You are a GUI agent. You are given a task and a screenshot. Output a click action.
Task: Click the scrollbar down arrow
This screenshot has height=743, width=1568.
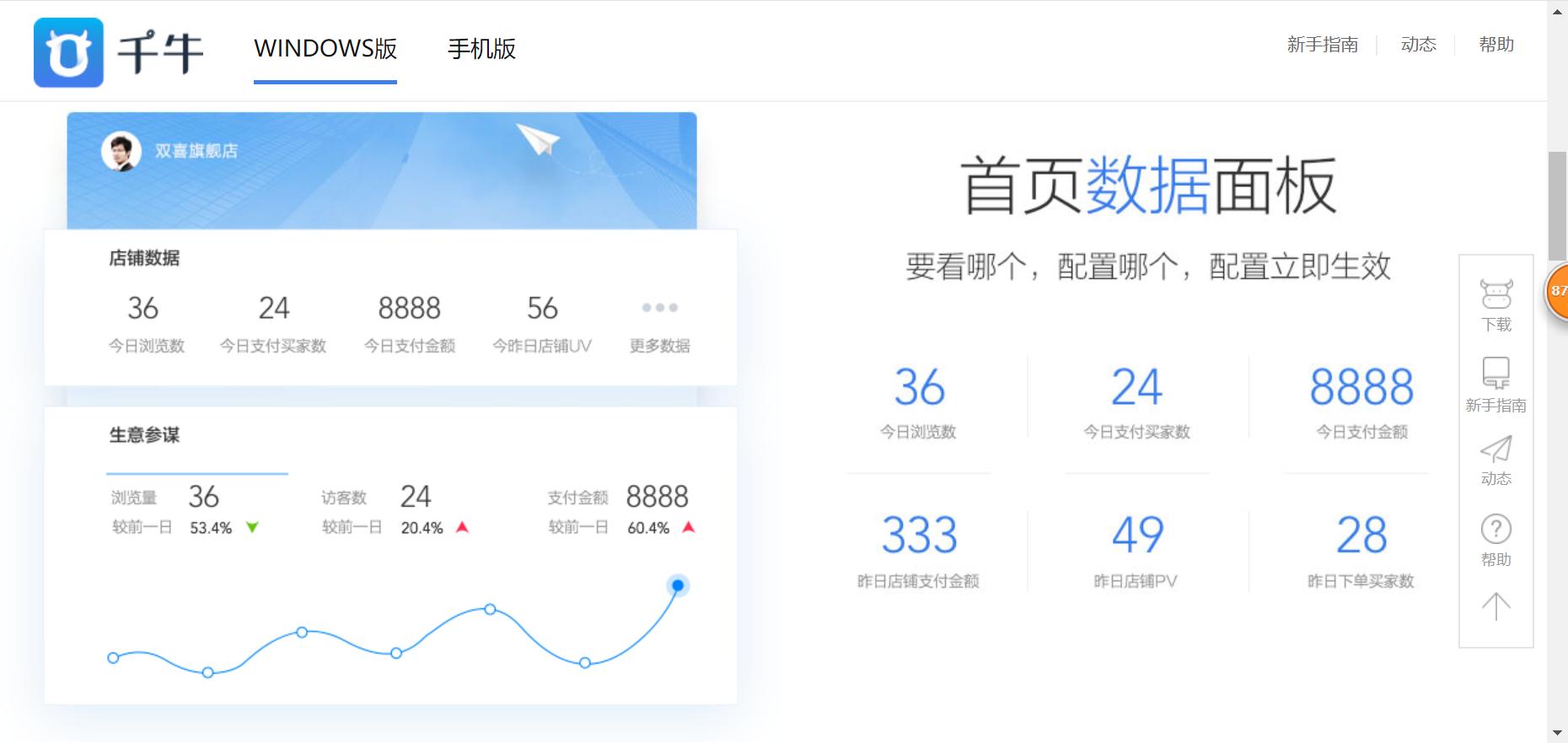click(1557, 733)
